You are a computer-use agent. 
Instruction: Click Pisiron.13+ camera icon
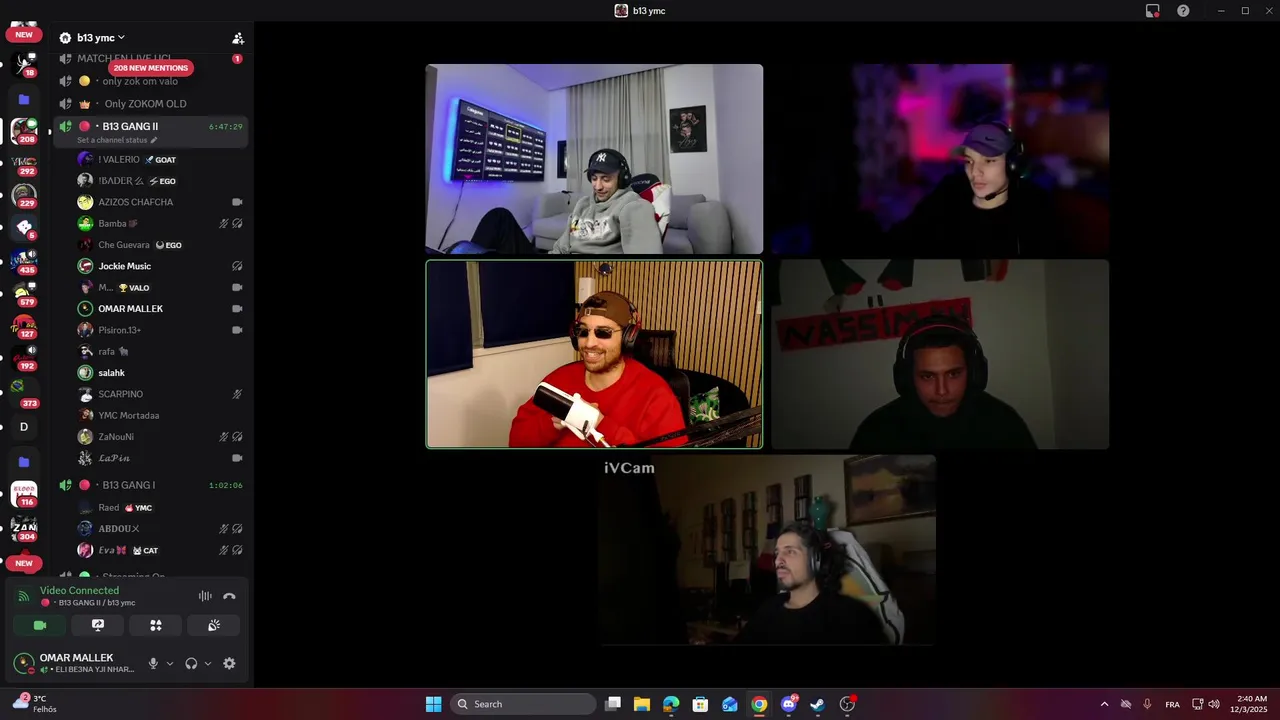pyautogui.click(x=237, y=330)
